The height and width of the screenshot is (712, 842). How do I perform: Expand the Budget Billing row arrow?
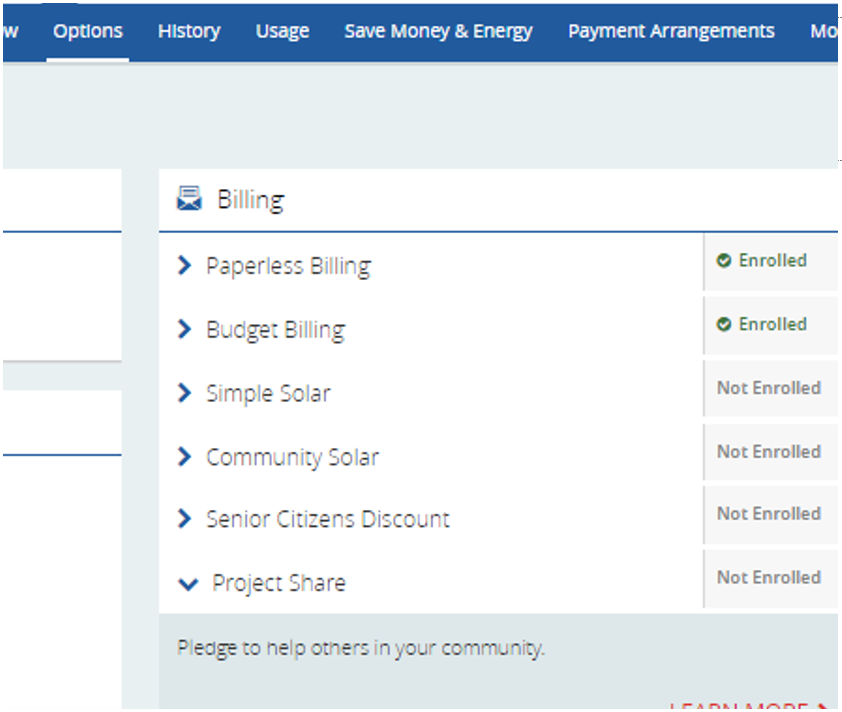tap(184, 330)
